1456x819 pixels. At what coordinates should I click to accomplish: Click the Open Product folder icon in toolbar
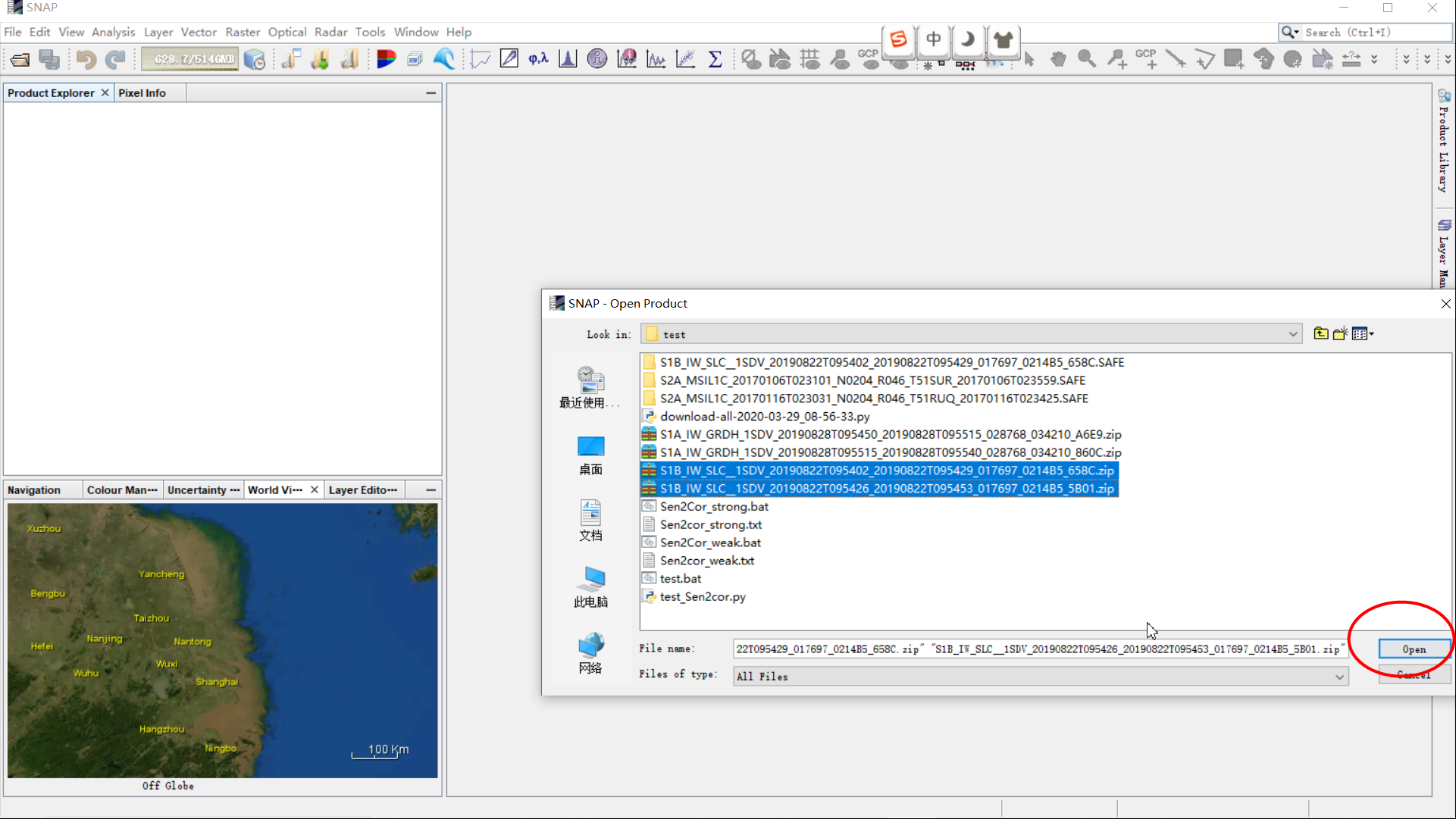[x=20, y=59]
